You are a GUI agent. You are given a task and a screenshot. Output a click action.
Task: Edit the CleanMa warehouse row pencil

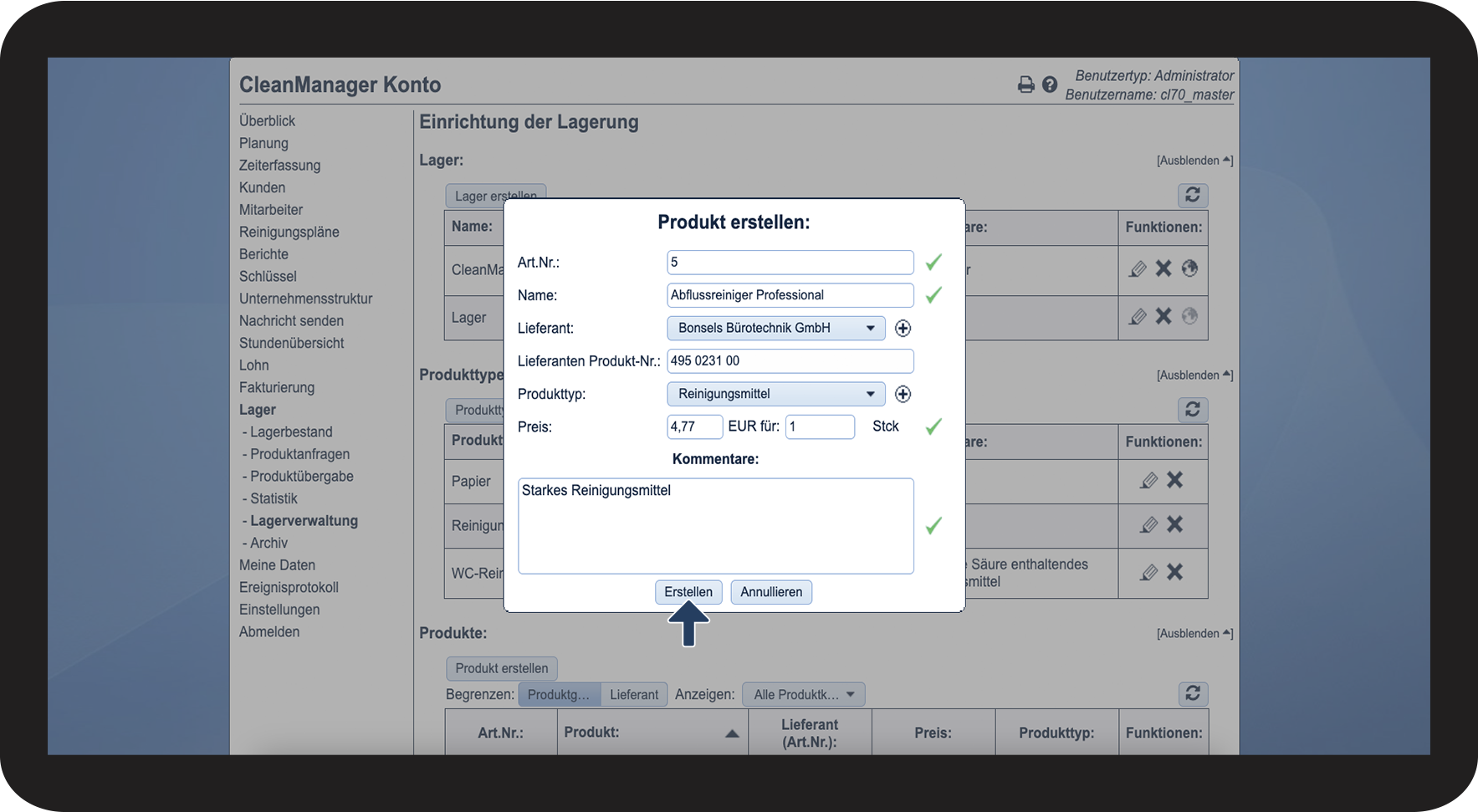point(1138,268)
